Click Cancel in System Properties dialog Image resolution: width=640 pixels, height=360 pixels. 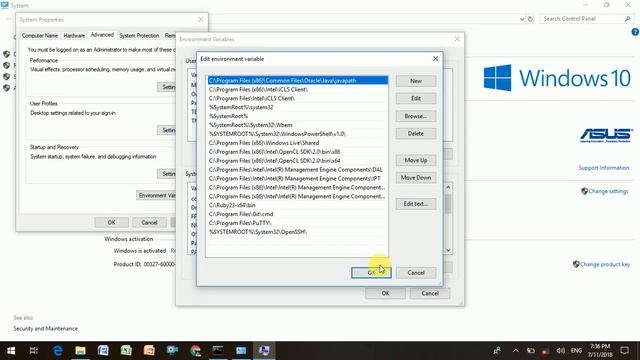149,222
